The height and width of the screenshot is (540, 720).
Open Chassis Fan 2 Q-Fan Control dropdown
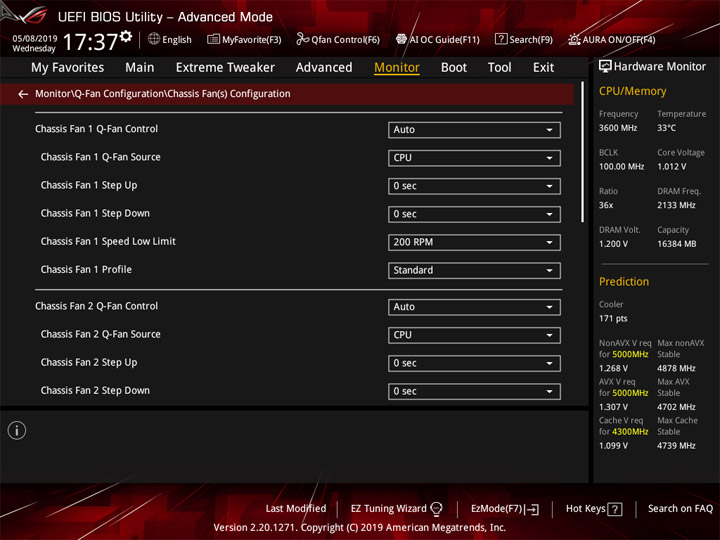point(474,307)
